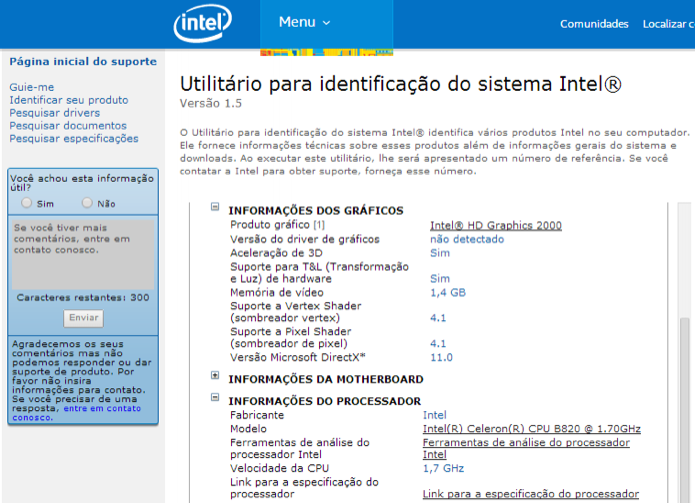The width and height of the screenshot is (695, 503).
Task: Open Pesquisar documentos link
Action: tap(68, 125)
